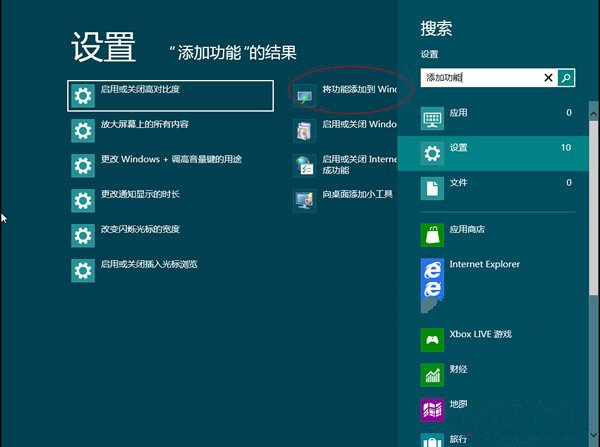Choose 应用商店 label in app list

click(467, 229)
